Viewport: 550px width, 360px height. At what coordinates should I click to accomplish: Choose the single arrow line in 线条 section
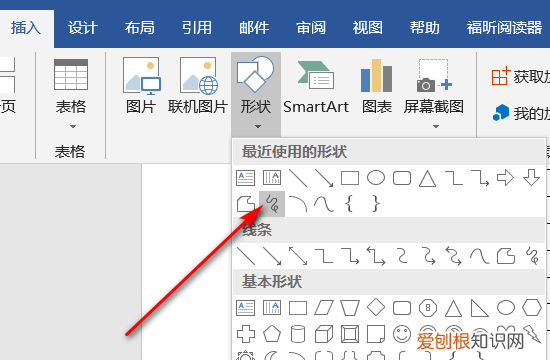click(x=272, y=256)
